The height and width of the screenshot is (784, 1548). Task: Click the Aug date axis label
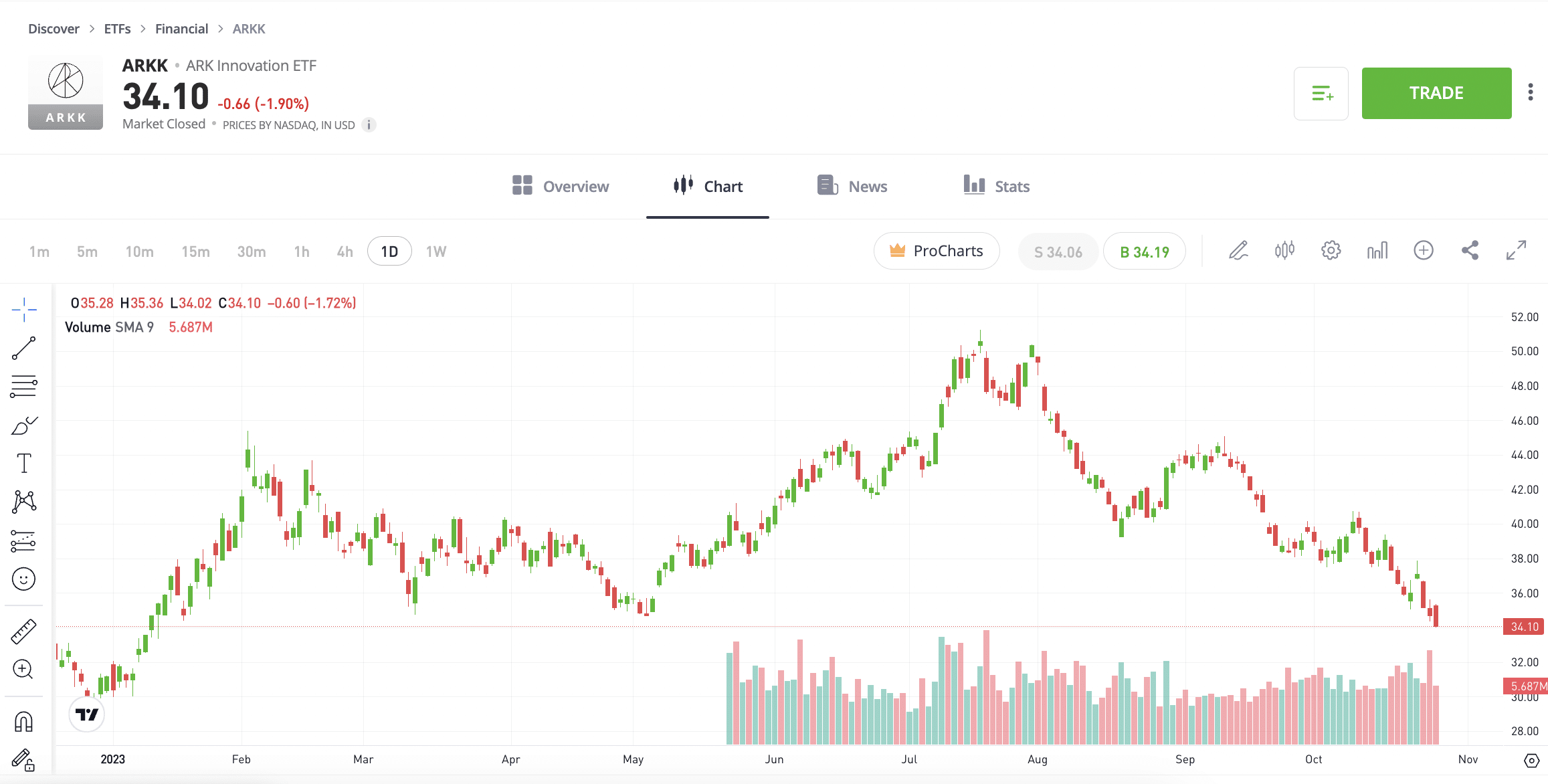[1038, 759]
